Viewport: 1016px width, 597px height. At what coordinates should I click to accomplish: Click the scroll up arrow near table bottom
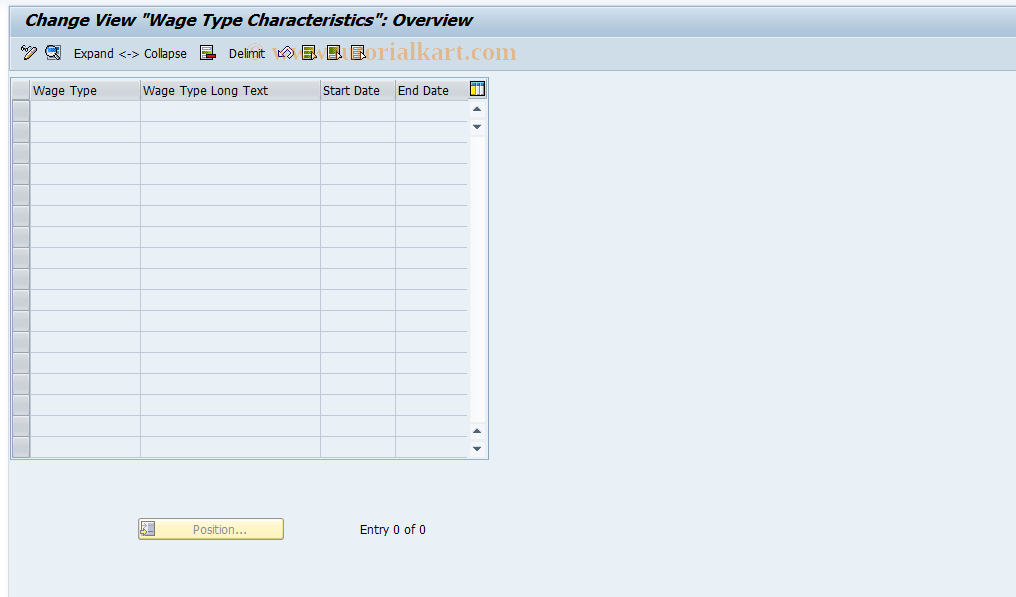click(x=477, y=431)
